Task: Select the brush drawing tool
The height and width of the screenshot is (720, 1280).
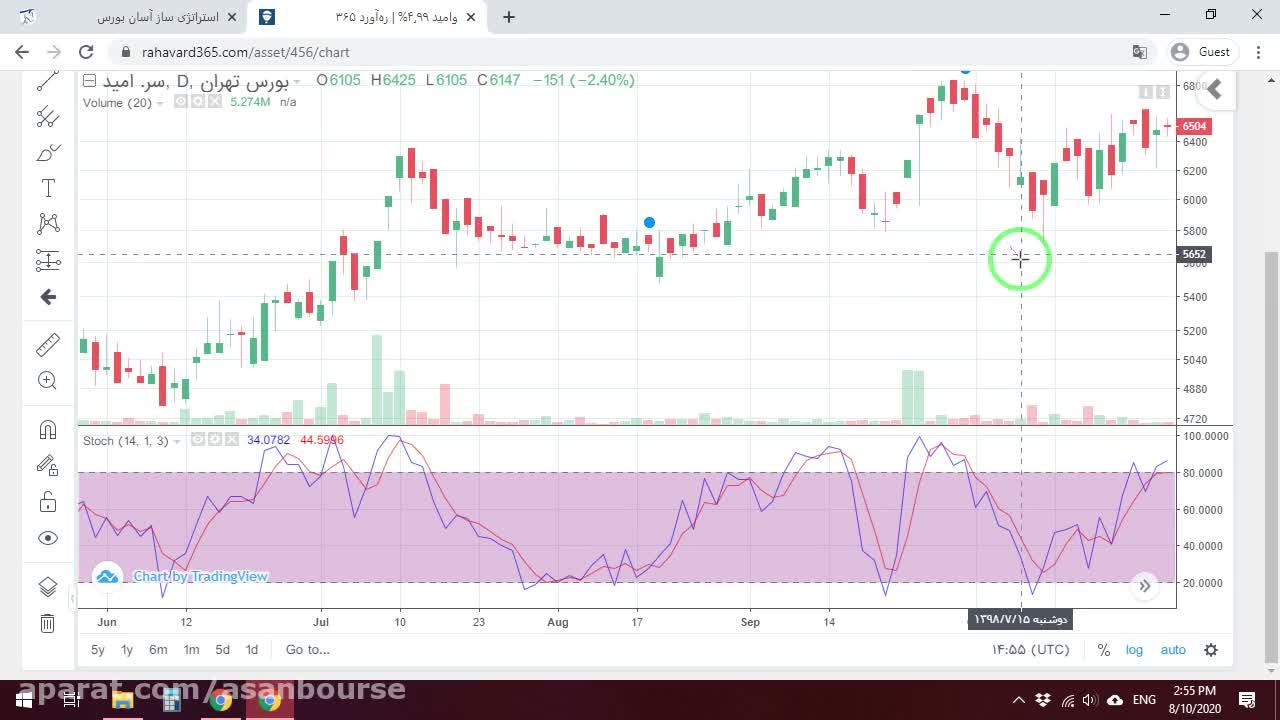Action: 47,153
